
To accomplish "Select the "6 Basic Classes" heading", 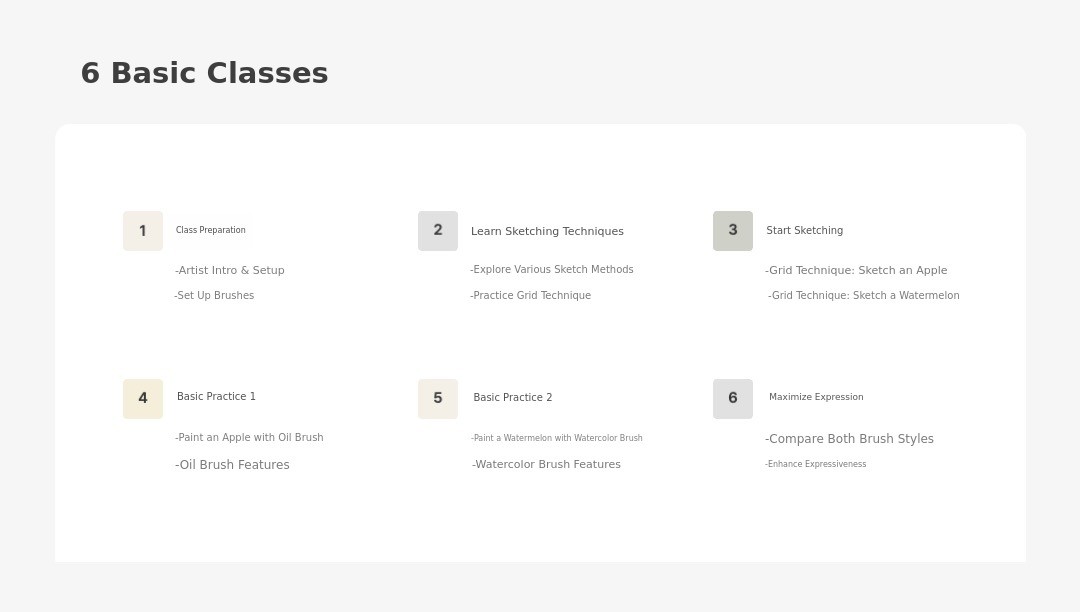I will pyautogui.click(x=204, y=73).
